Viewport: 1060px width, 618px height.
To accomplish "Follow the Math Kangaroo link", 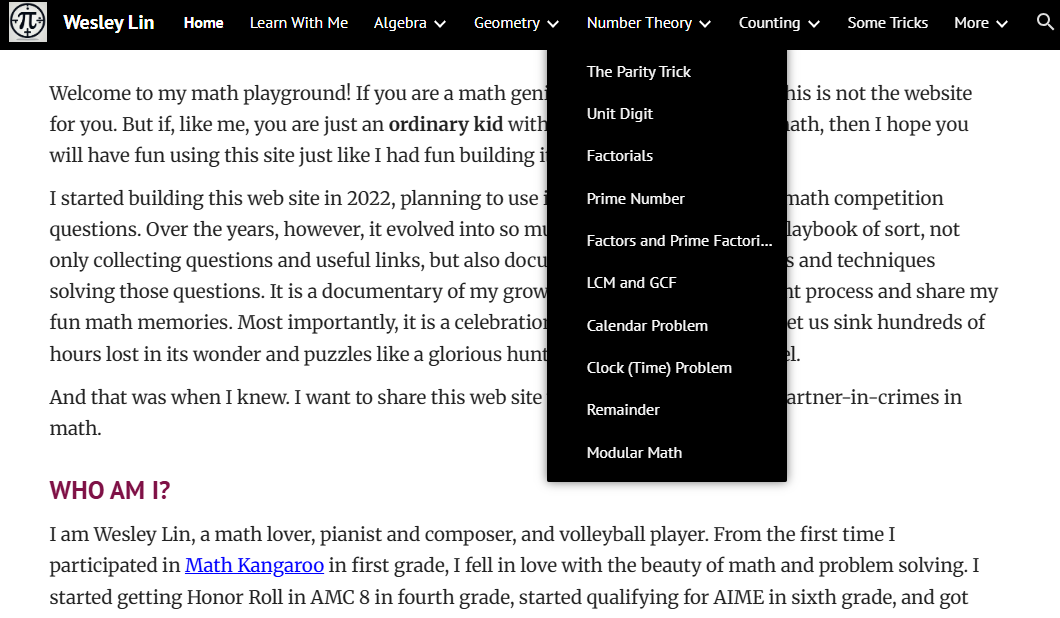I will coord(255,565).
